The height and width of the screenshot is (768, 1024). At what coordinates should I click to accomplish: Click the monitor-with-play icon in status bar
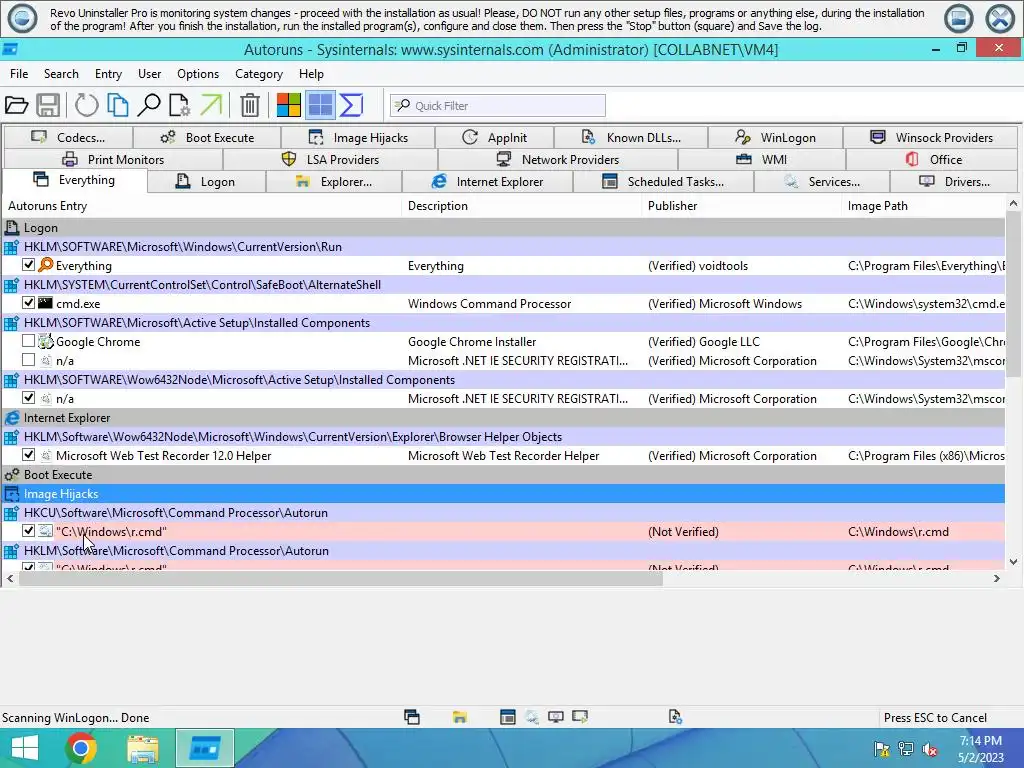tap(580, 717)
